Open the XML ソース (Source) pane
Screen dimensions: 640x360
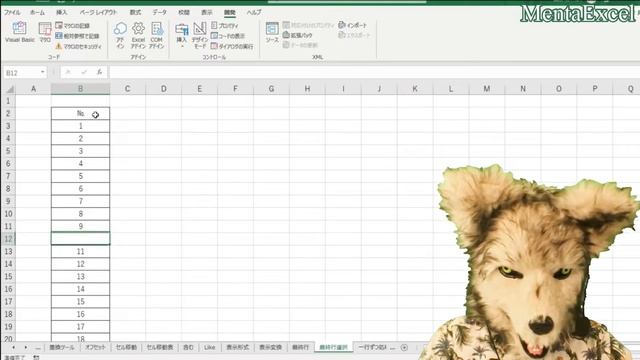272,32
